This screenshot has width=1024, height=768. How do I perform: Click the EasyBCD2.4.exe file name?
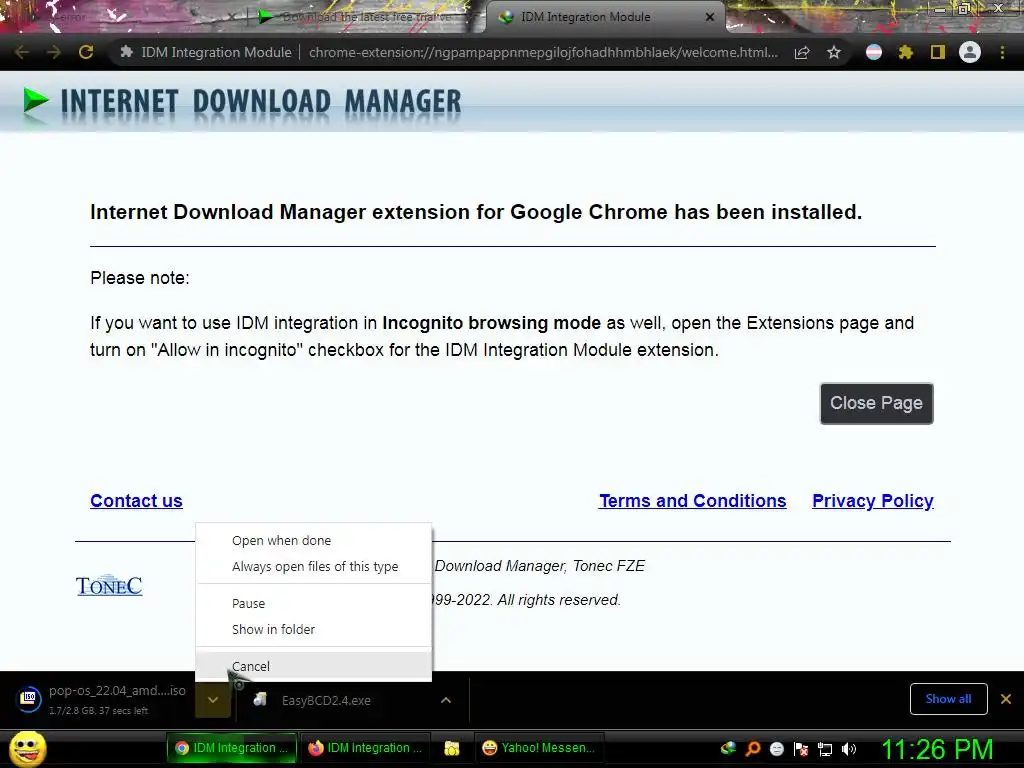click(x=326, y=700)
